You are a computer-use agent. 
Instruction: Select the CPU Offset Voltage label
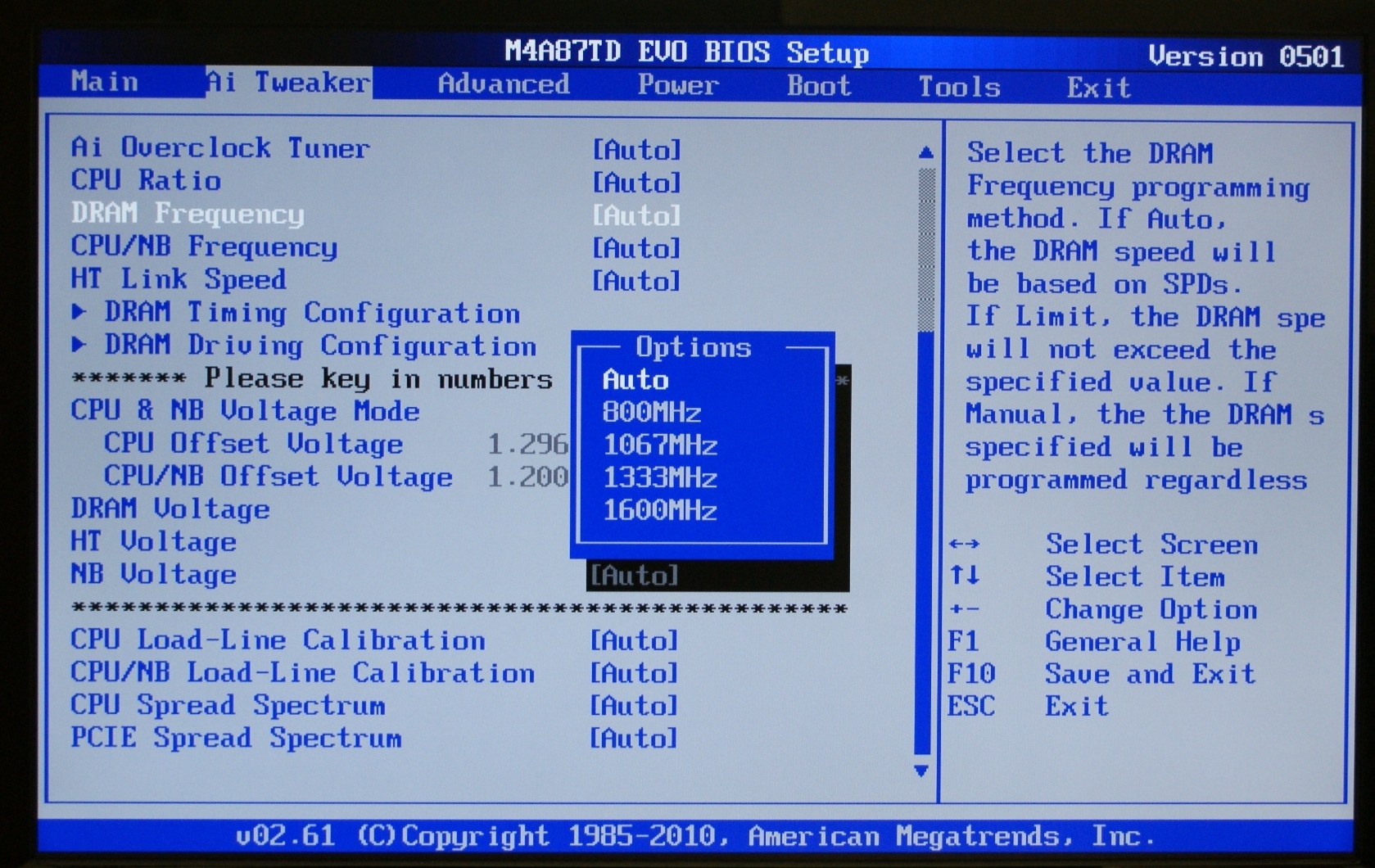(253, 444)
